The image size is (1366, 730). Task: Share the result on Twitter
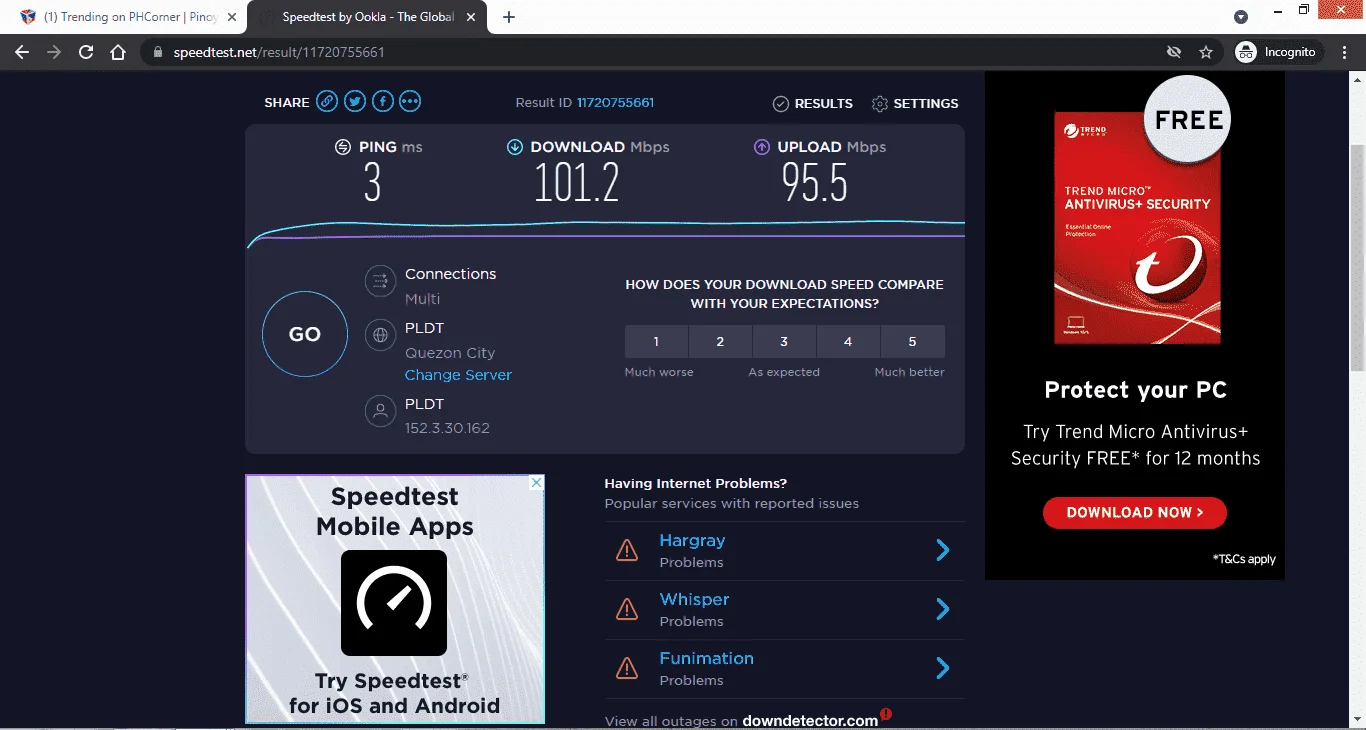355,102
